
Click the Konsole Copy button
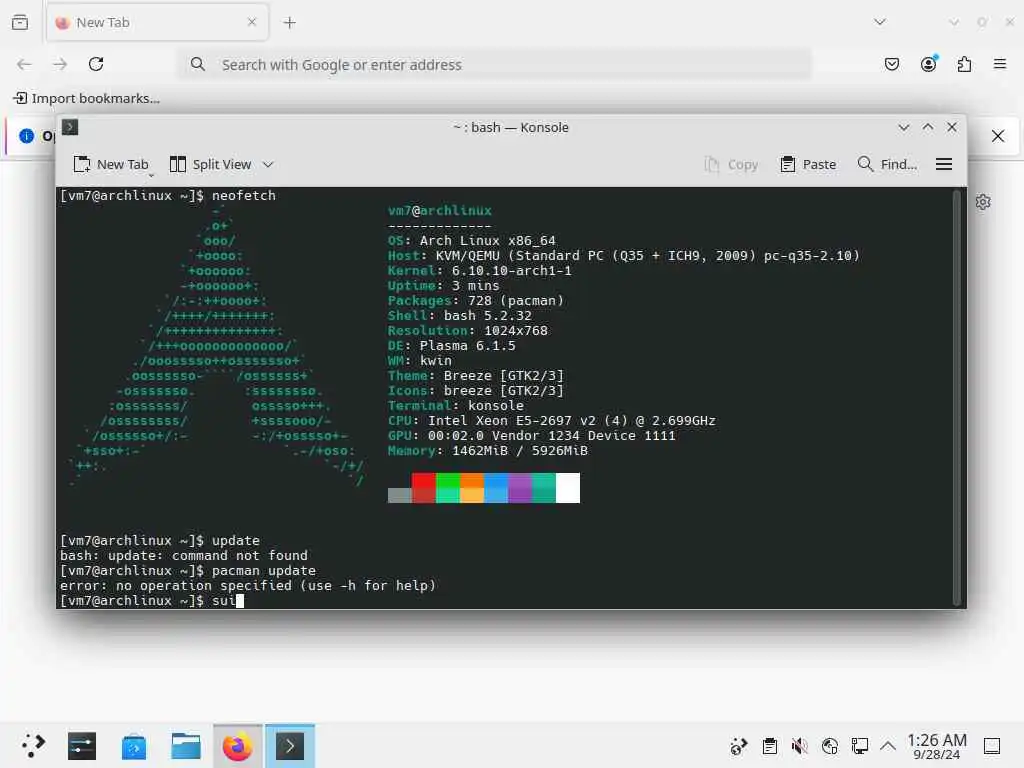coord(731,165)
